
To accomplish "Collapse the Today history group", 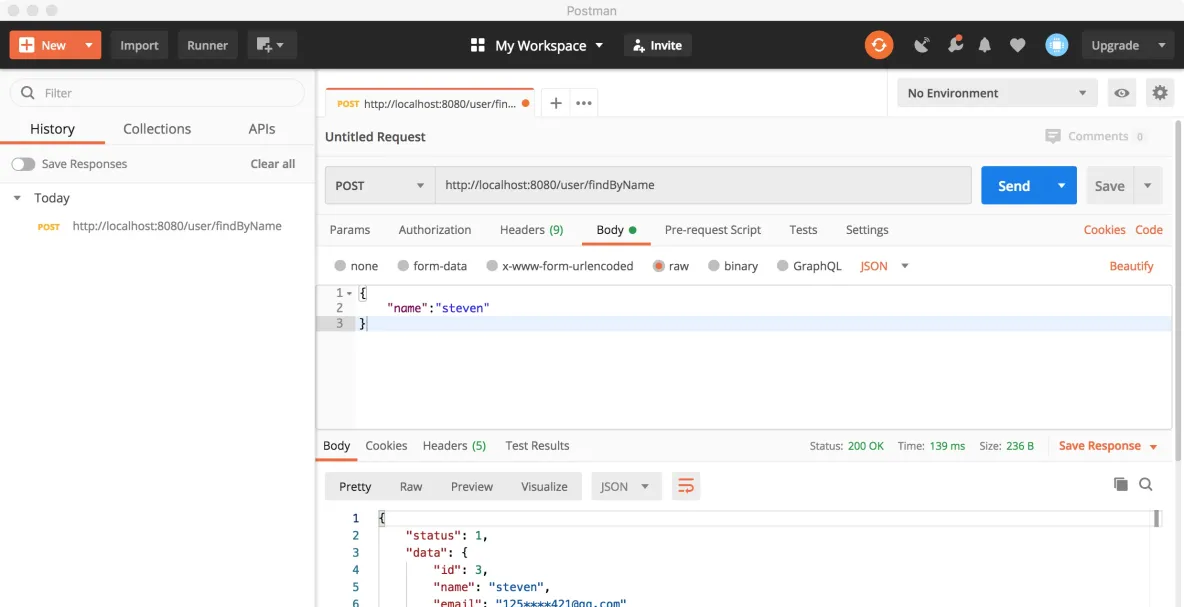I will 17,198.
